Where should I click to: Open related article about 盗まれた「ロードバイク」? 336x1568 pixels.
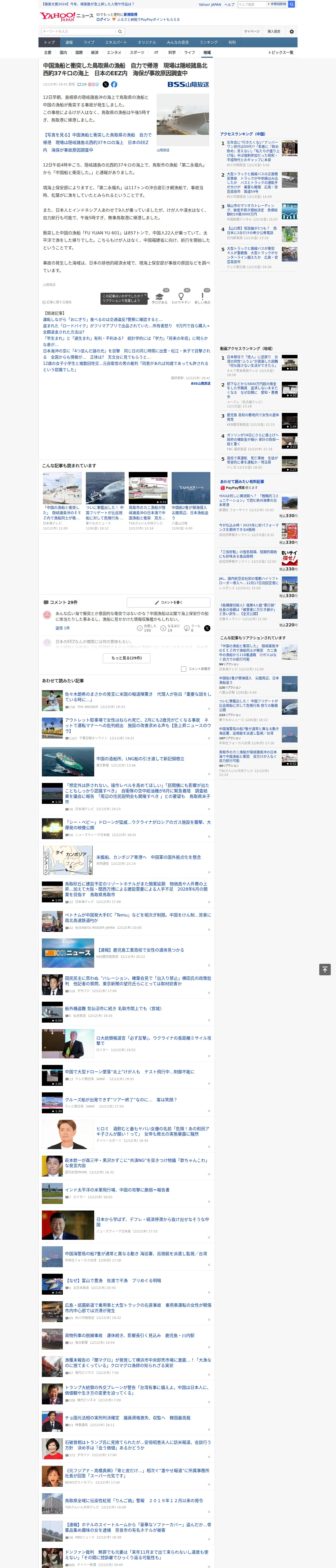(126, 329)
